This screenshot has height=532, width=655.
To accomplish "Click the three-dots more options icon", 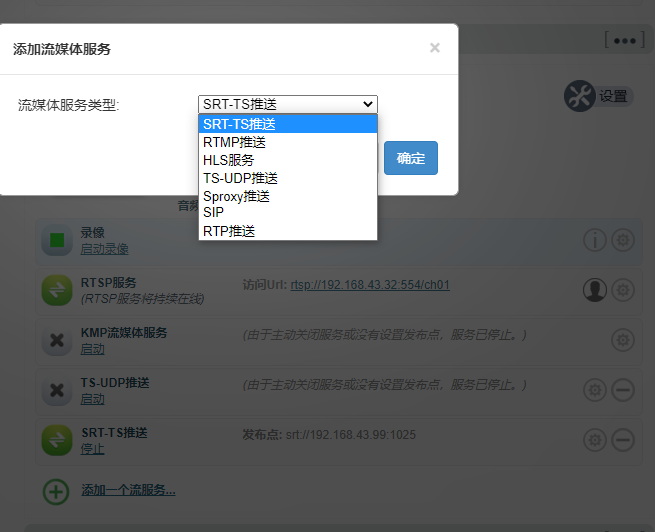I will pyautogui.click(x=622, y=40).
